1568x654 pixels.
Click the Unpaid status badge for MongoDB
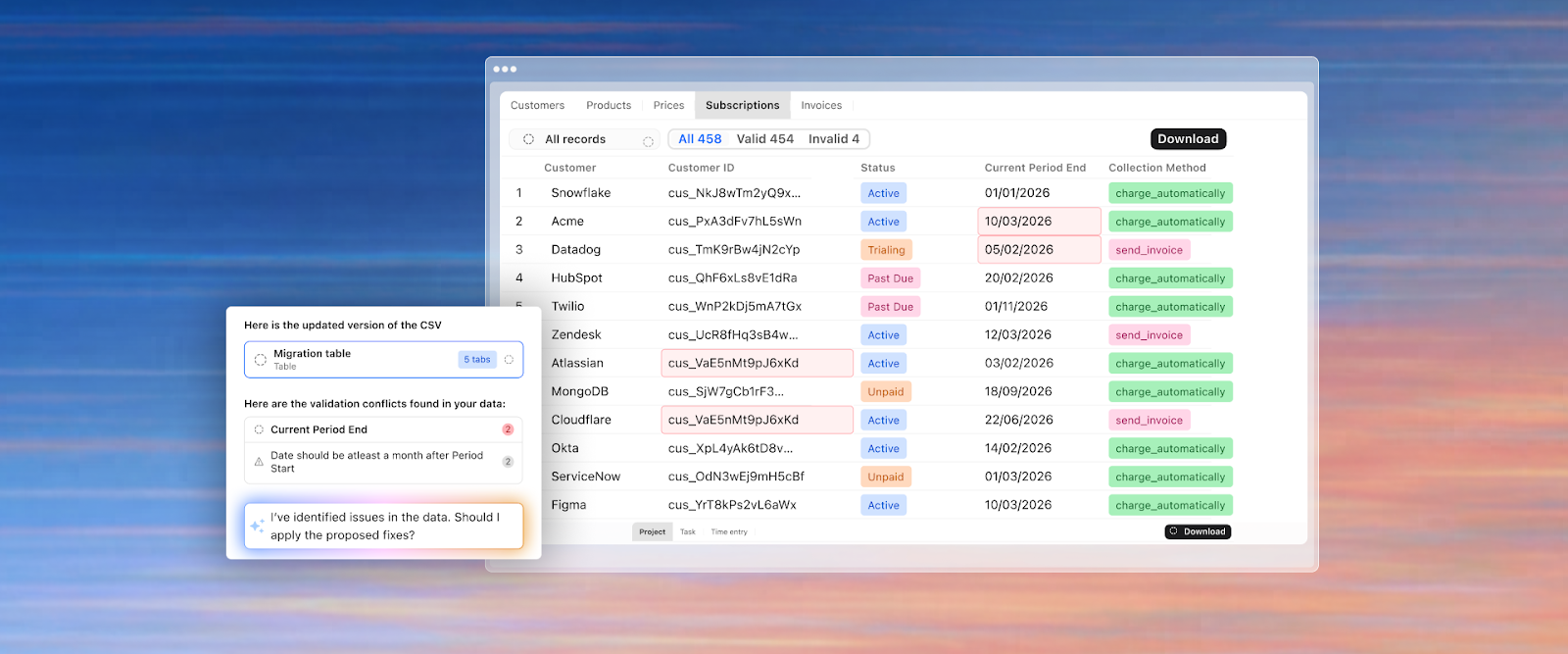[x=886, y=392]
